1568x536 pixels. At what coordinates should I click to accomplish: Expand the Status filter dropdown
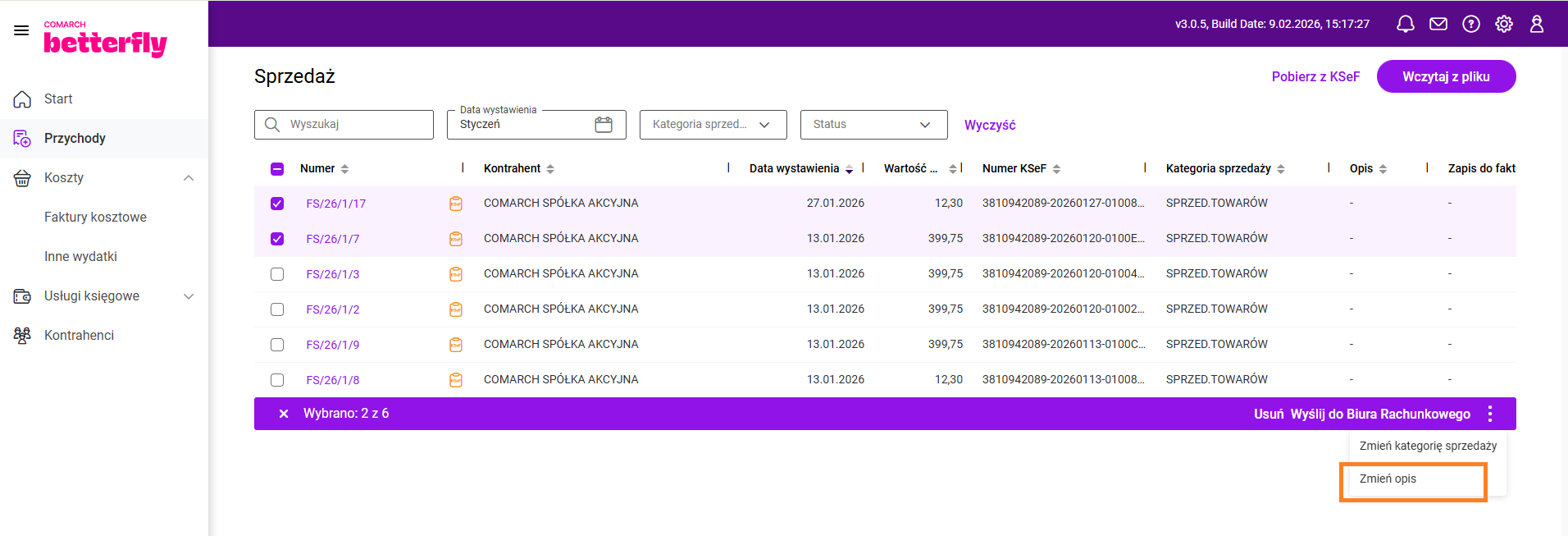[873, 125]
